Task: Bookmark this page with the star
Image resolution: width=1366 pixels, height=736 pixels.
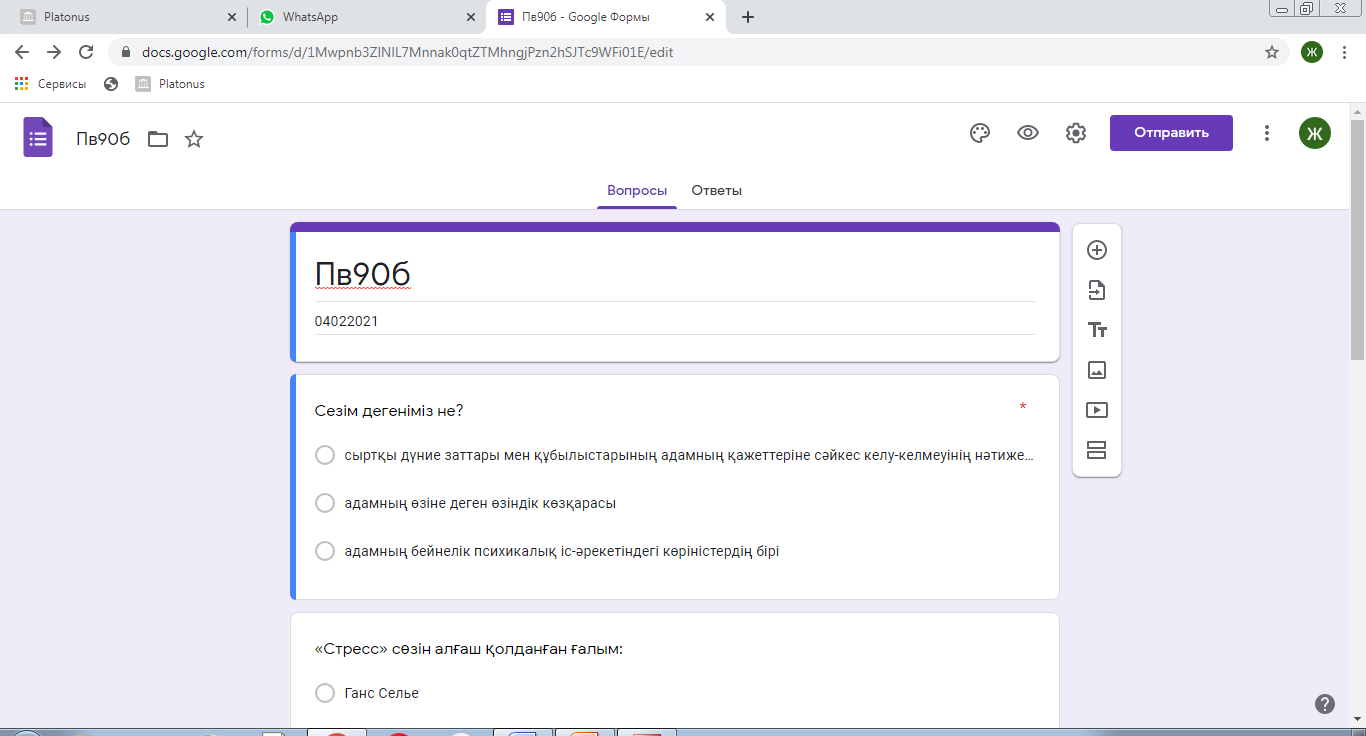Action: point(1272,52)
